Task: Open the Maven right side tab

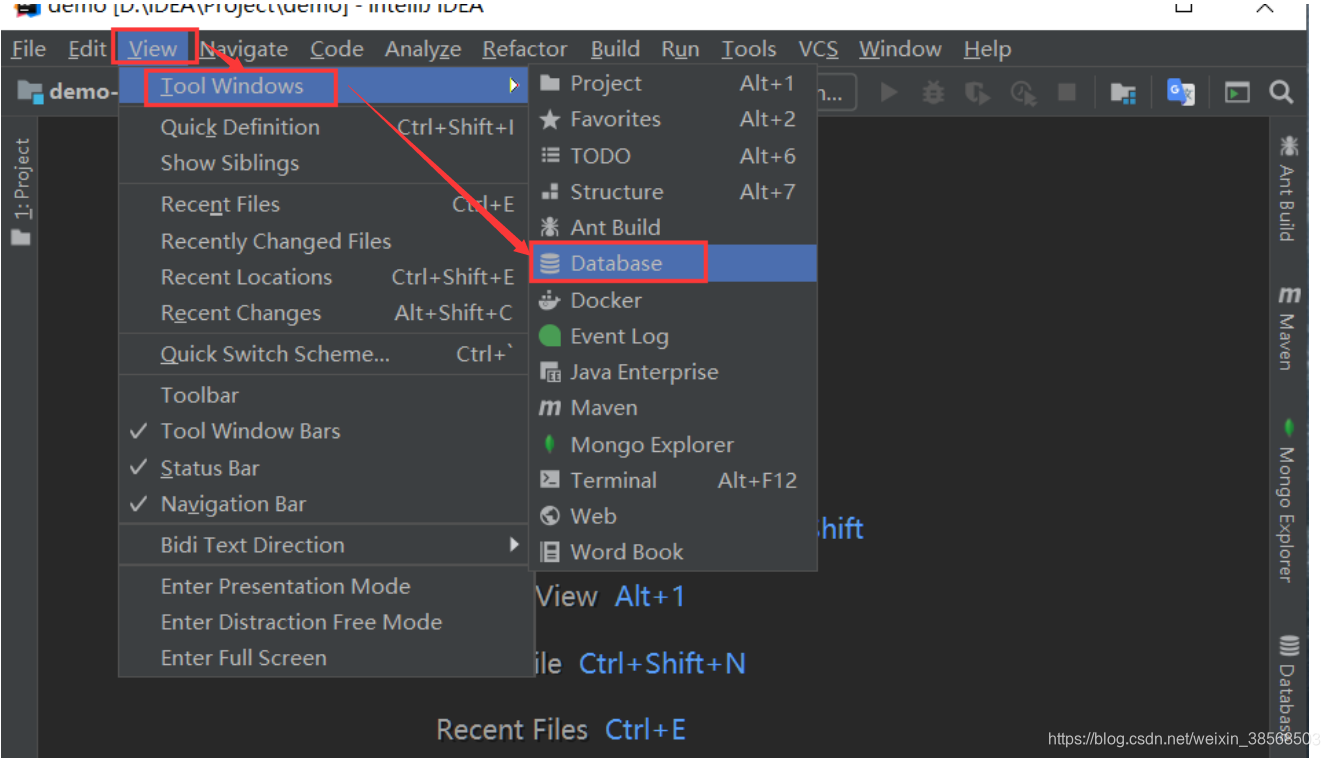Action: pos(1288,328)
